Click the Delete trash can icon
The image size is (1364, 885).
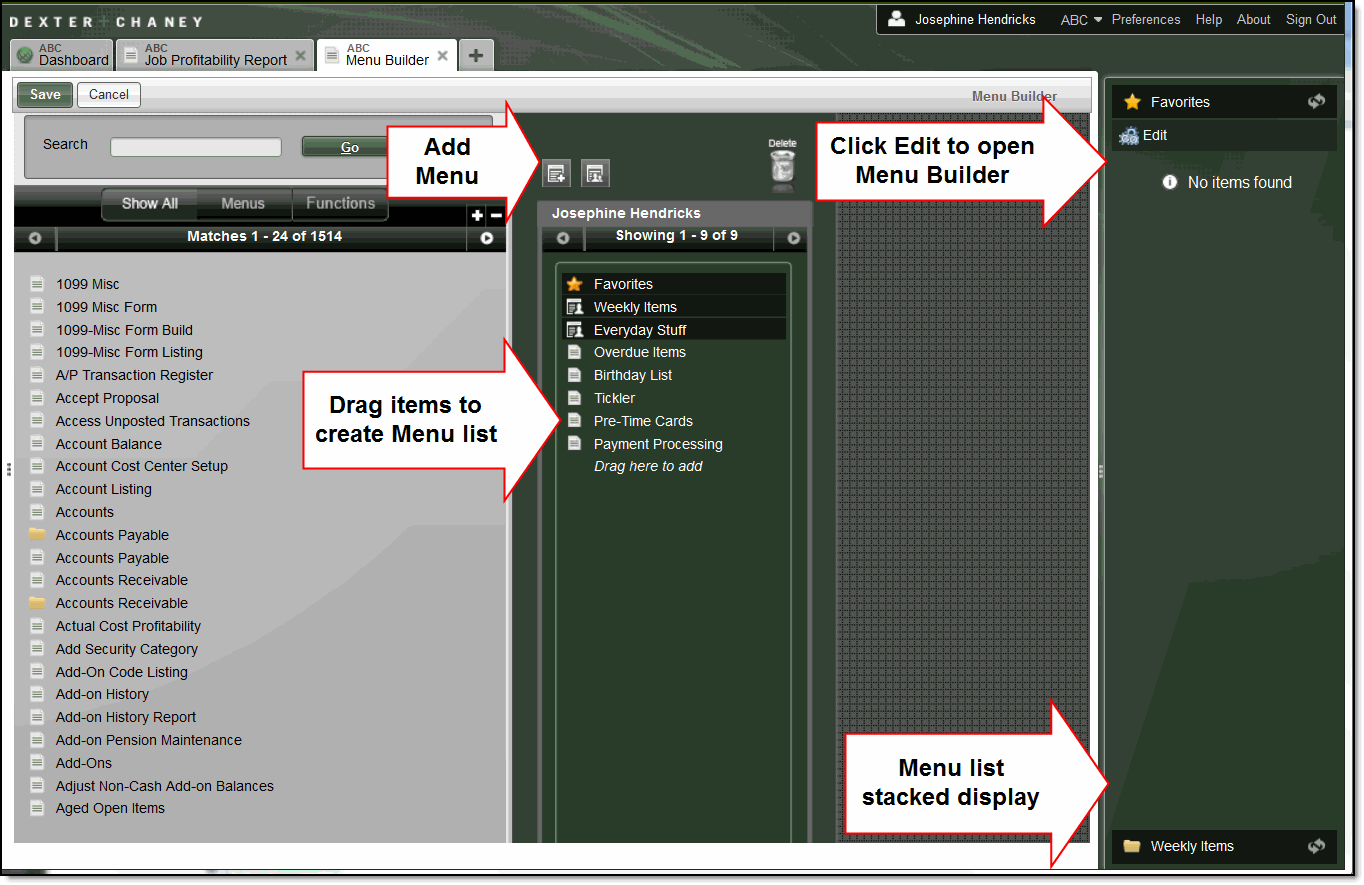pos(782,169)
